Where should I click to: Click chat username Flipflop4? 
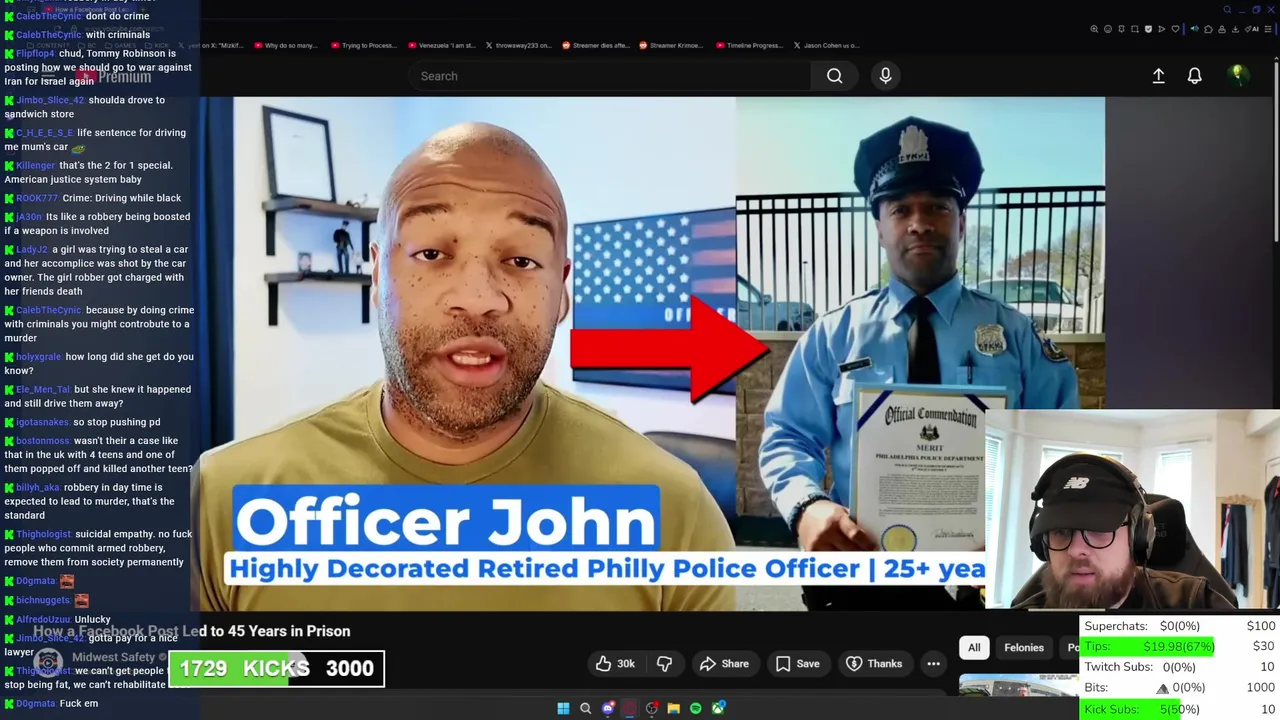tap(35, 54)
